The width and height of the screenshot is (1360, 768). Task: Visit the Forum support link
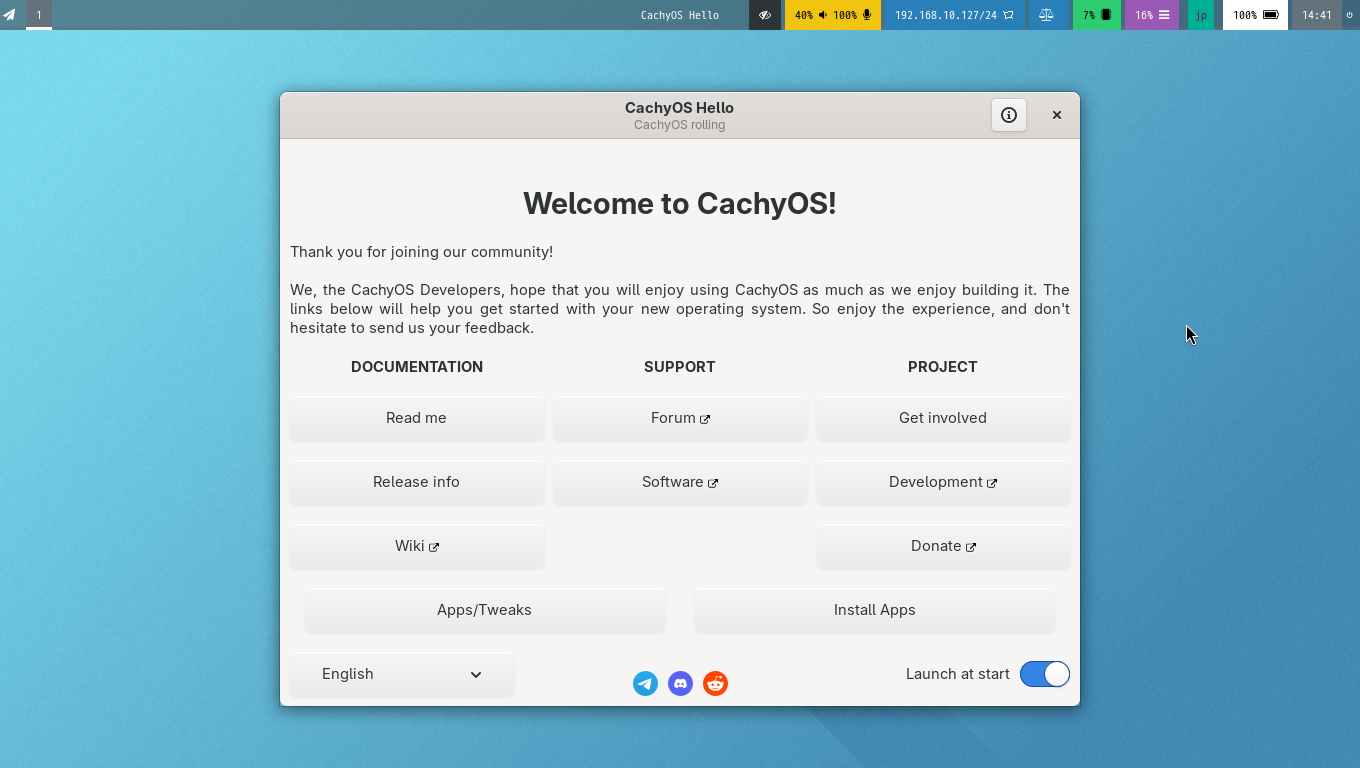[x=680, y=418]
